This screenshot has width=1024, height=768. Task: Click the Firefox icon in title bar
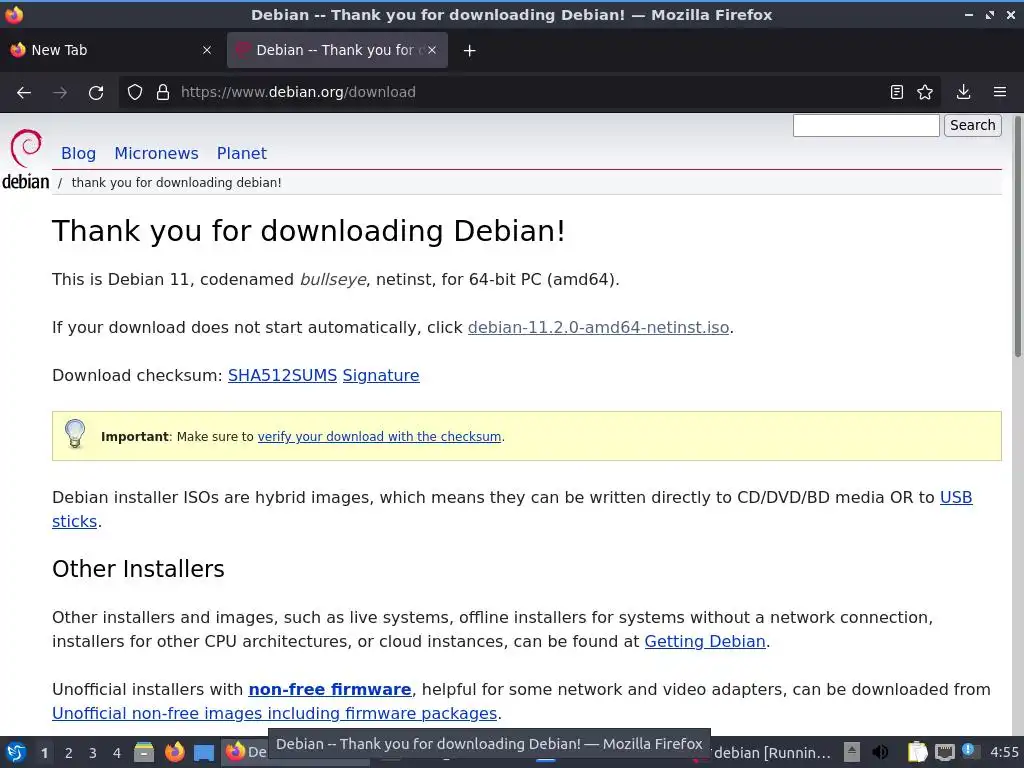[14, 14]
